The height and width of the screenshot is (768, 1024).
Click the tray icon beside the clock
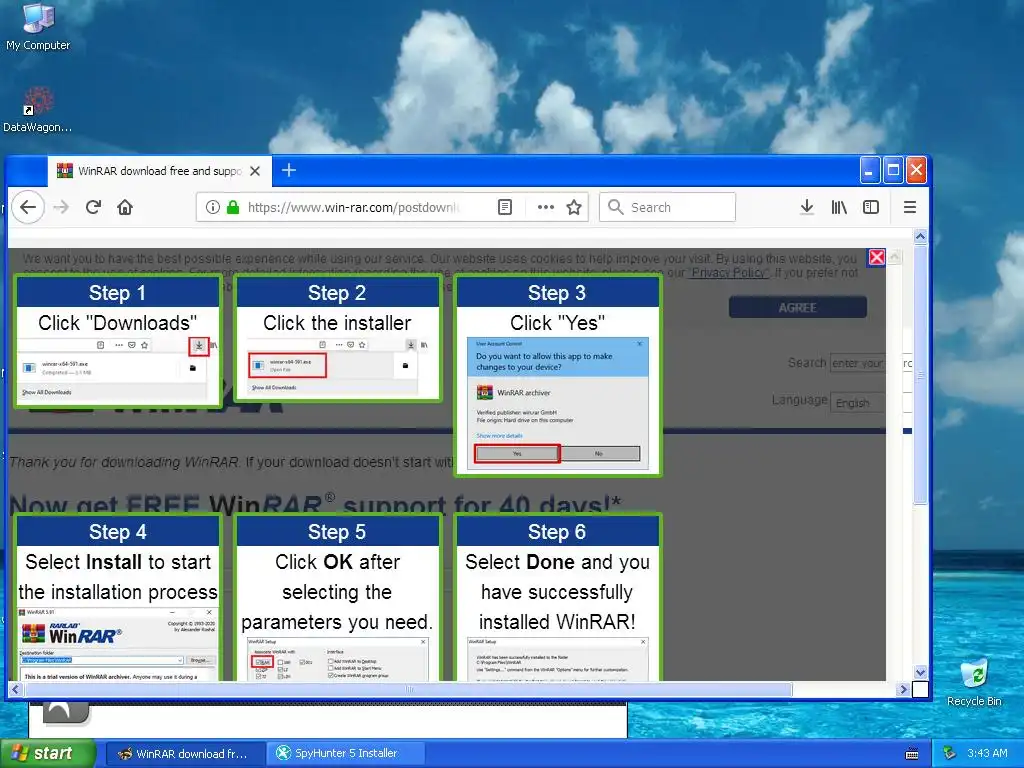(x=950, y=753)
